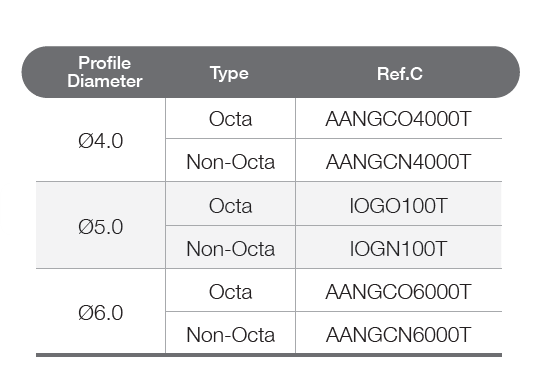The width and height of the screenshot is (537, 388).
Task: Select reference code AANGCN4000T
Action: [398, 162]
